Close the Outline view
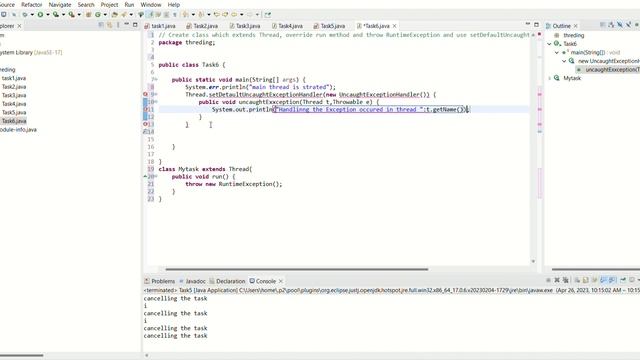The width and height of the screenshot is (640, 360). pyautogui.click(x=576, y=26)
